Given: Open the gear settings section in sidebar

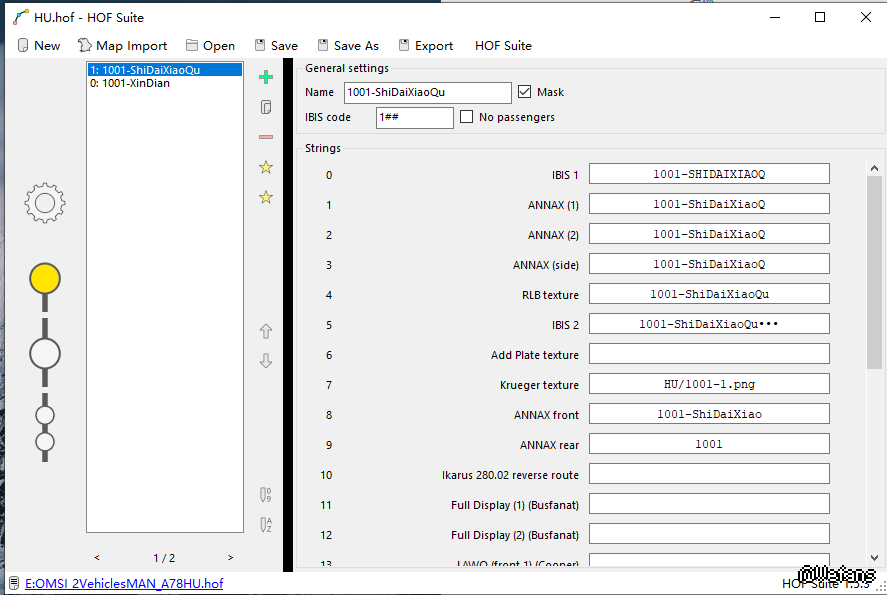Looking at the screenshot, I should (45, 204).
